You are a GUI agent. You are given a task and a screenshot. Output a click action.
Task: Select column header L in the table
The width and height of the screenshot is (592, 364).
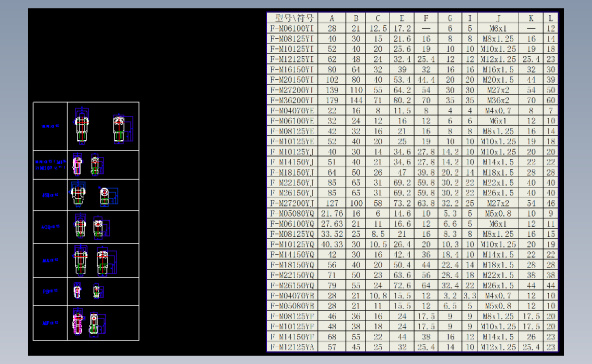click(550, 18)
